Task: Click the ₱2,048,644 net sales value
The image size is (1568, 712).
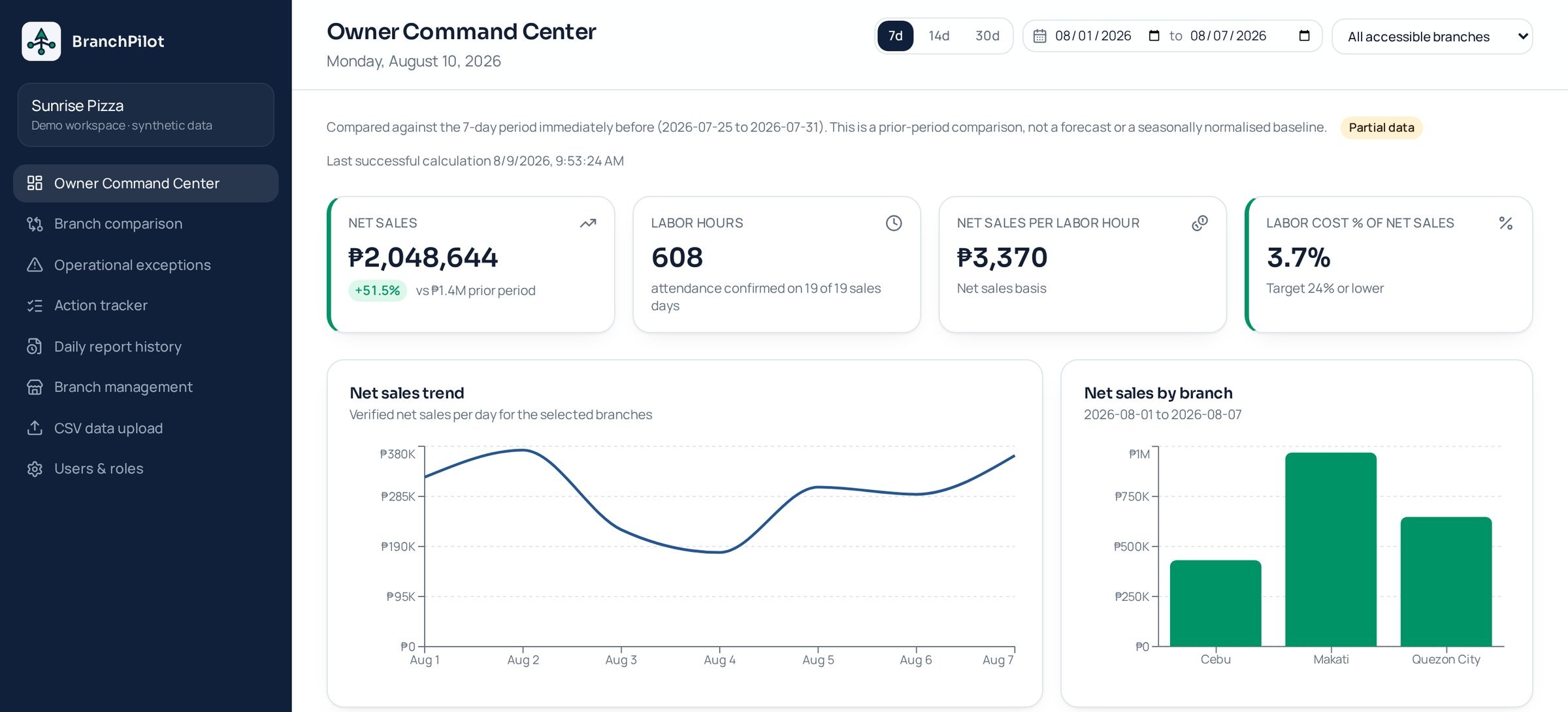Action: tap(423, 257)
